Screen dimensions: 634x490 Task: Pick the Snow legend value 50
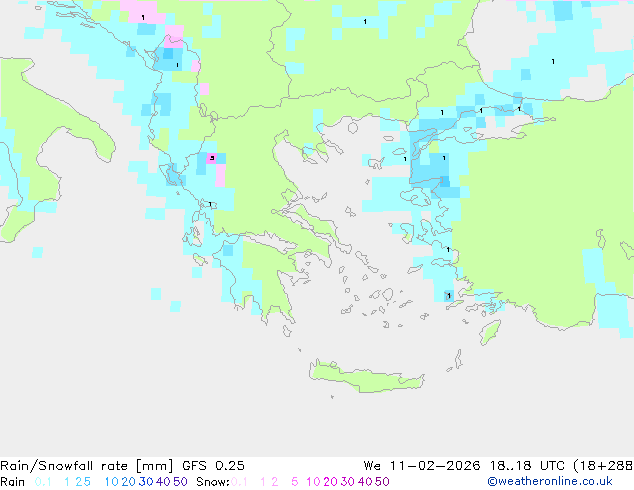point(383,482)
